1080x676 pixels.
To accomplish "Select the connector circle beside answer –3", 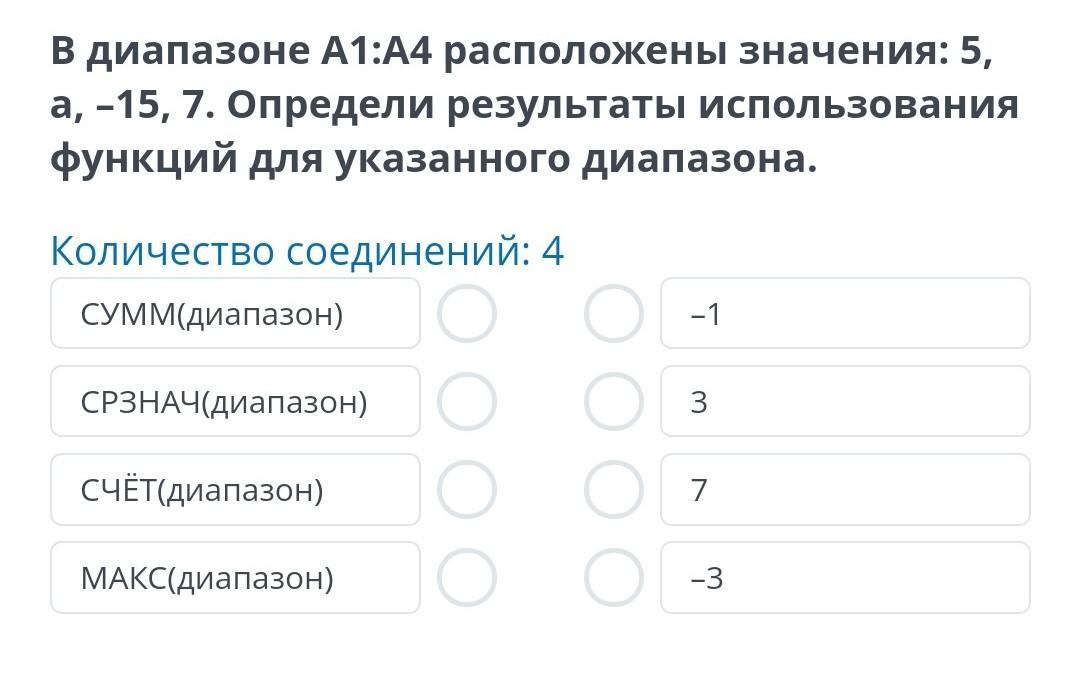I will tap(613, 578).
